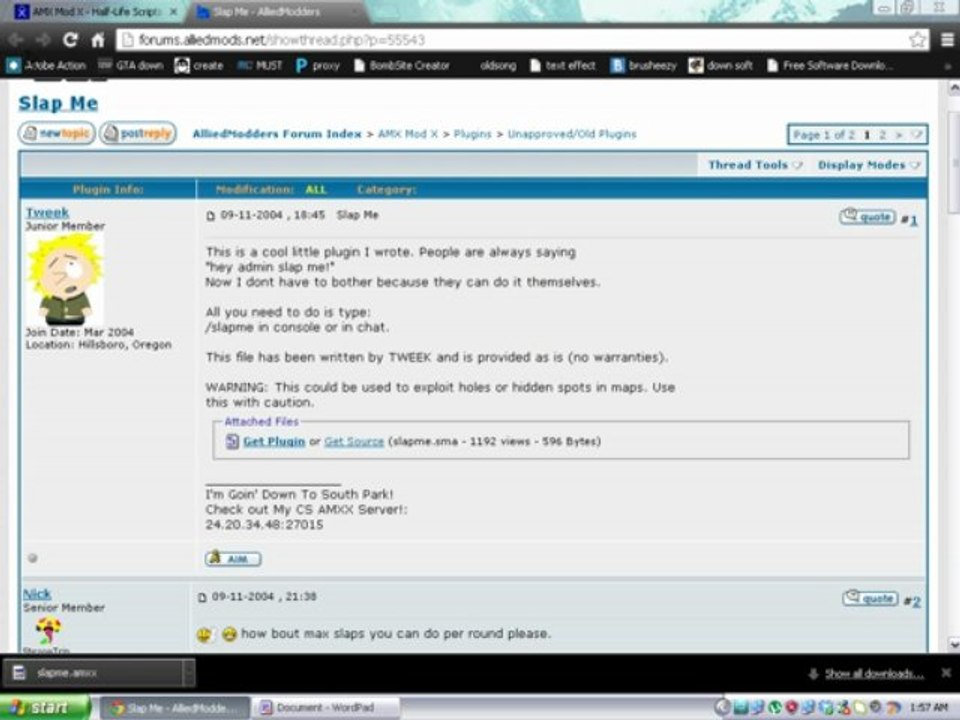This screenshot has width=960, height=720.
Task: Close the downloads bar
Action: pyautogui.click(x=946, y=672)
